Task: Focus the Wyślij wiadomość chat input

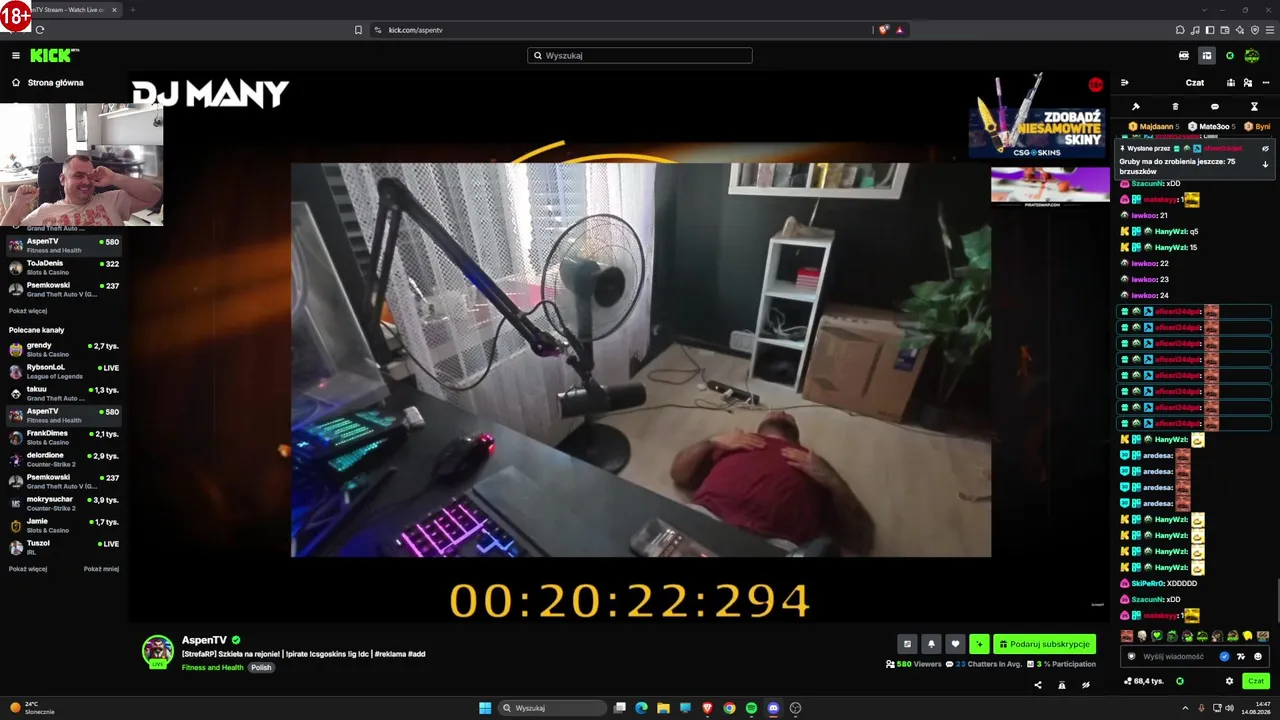Action: point(1172,657)
